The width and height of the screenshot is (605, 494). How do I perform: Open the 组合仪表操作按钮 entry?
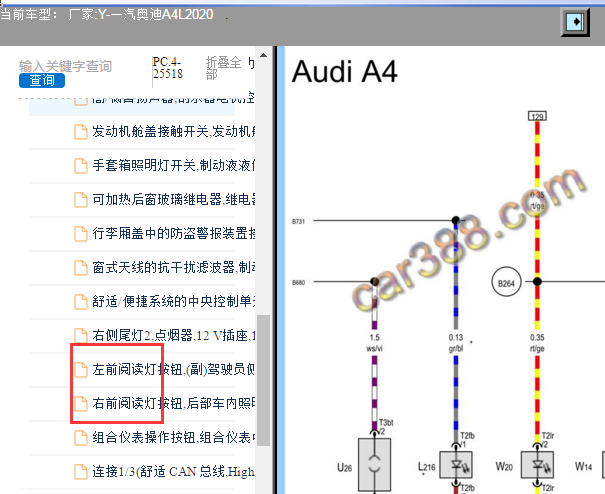pyautogui.click(x=174, y=437)
